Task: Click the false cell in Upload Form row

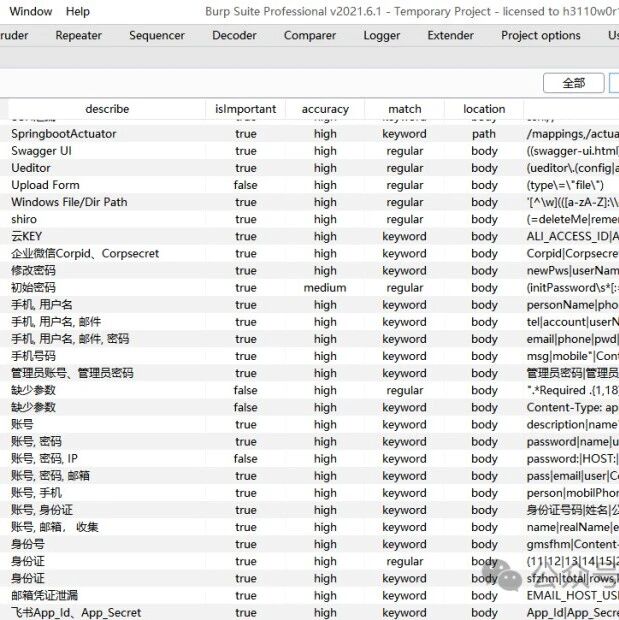Action: point(246,185)
